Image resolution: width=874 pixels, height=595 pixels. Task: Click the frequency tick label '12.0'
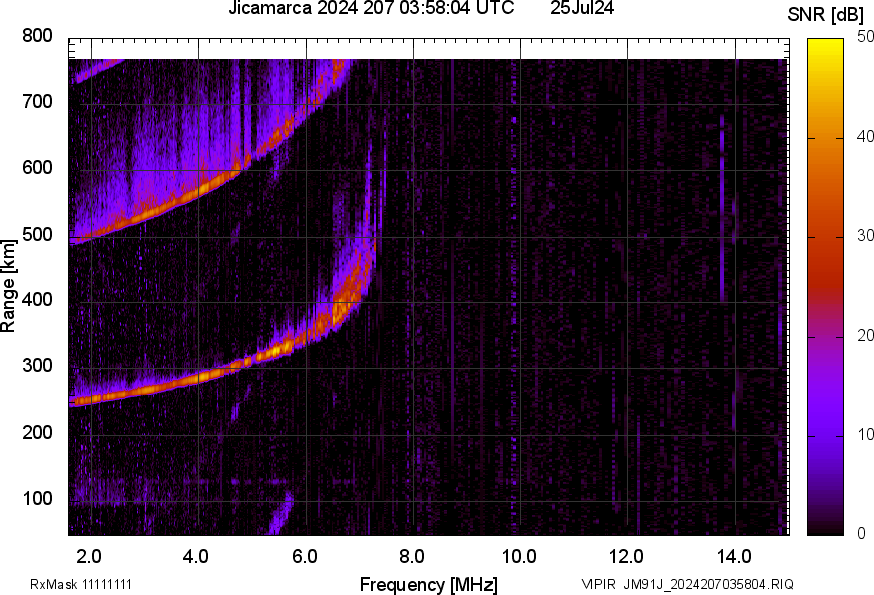[626, 557]
